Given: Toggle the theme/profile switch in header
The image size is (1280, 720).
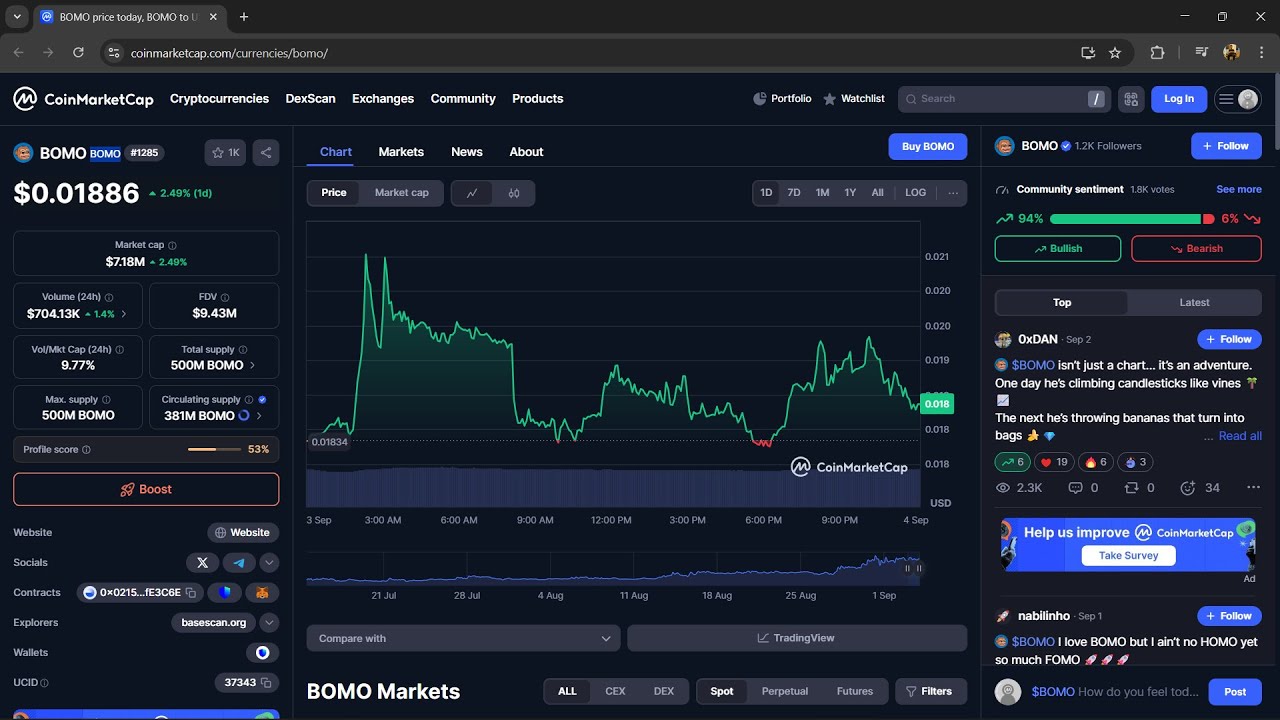Looking at the screenshot, I should [x=1237, y=99].
